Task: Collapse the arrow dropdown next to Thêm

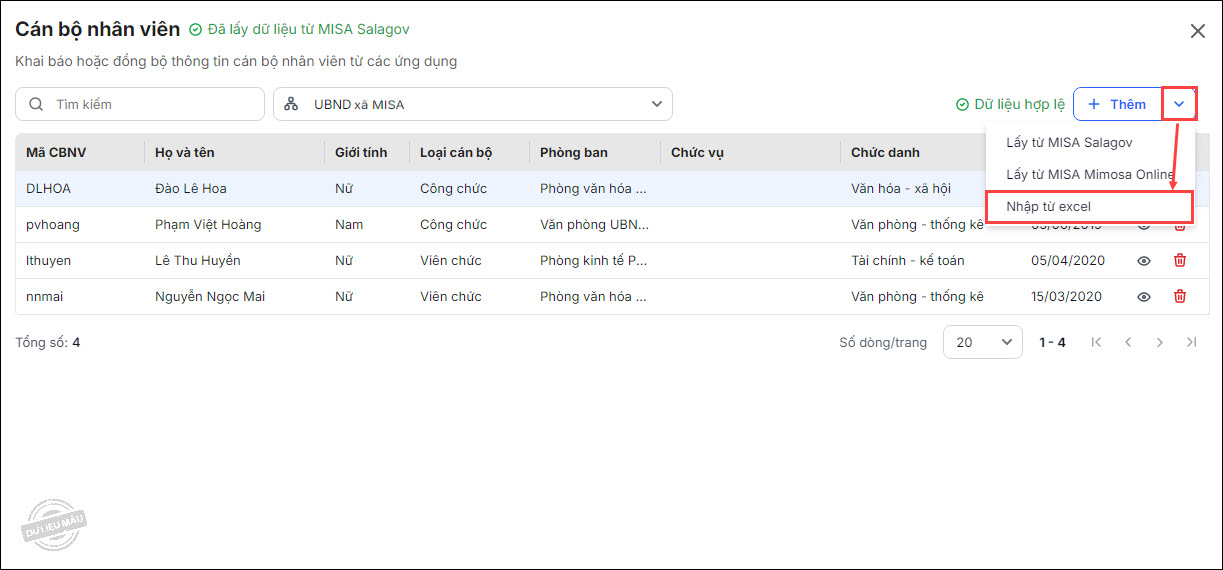Action: [1179, 104]
